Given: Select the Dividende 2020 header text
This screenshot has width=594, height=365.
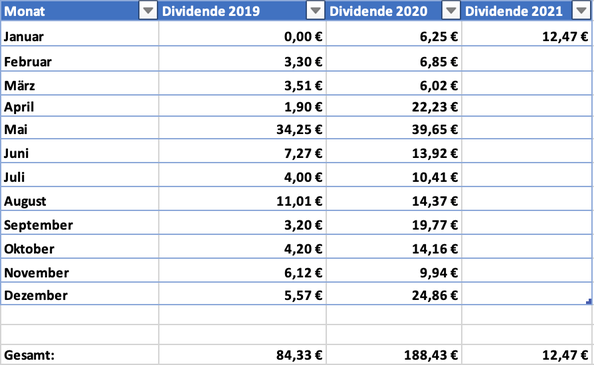Looking at the screenshot, I should click(x=378, y=11).
